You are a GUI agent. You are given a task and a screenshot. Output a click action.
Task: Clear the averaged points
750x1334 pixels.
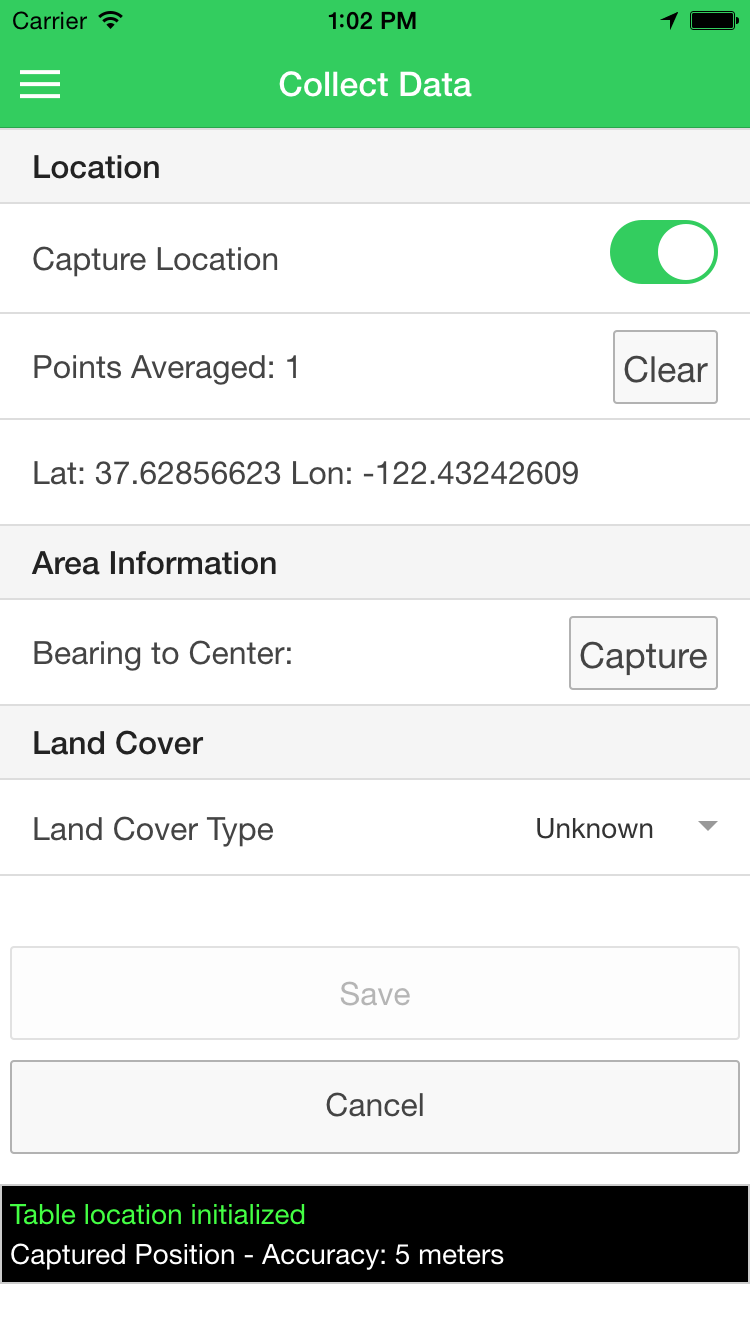(665, 368)
